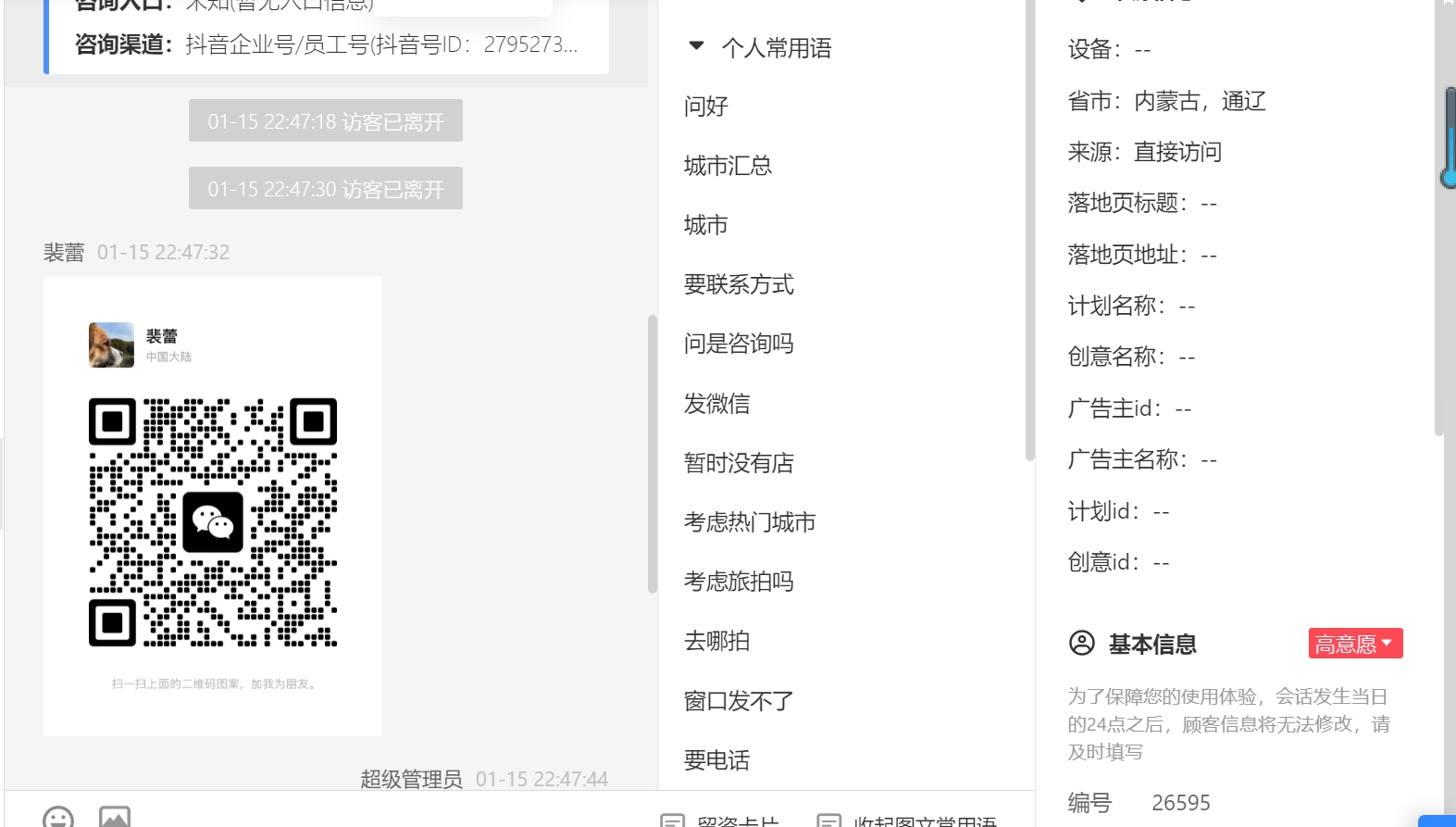This screenshot has height=827, width=1456.
Task: Select the quick phrase 去哪拍
Action: (x=717, y=641)
